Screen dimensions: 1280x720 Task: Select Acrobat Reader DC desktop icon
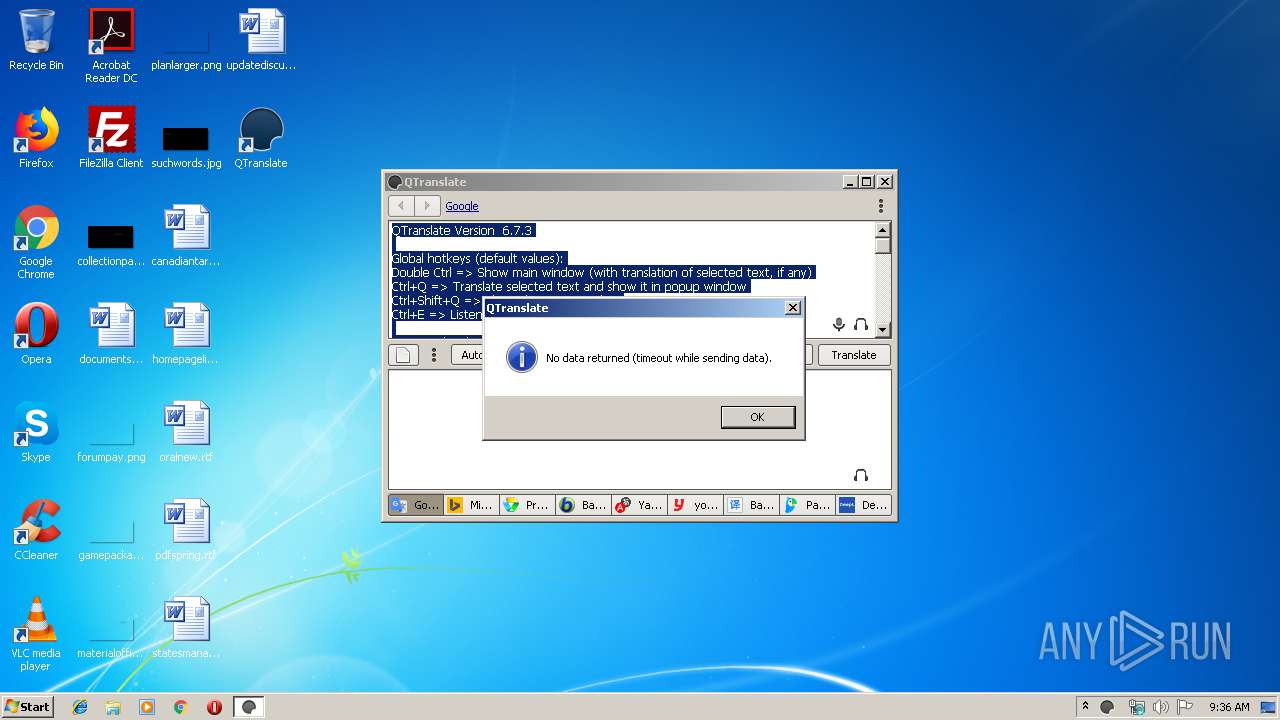pos(111,45)
